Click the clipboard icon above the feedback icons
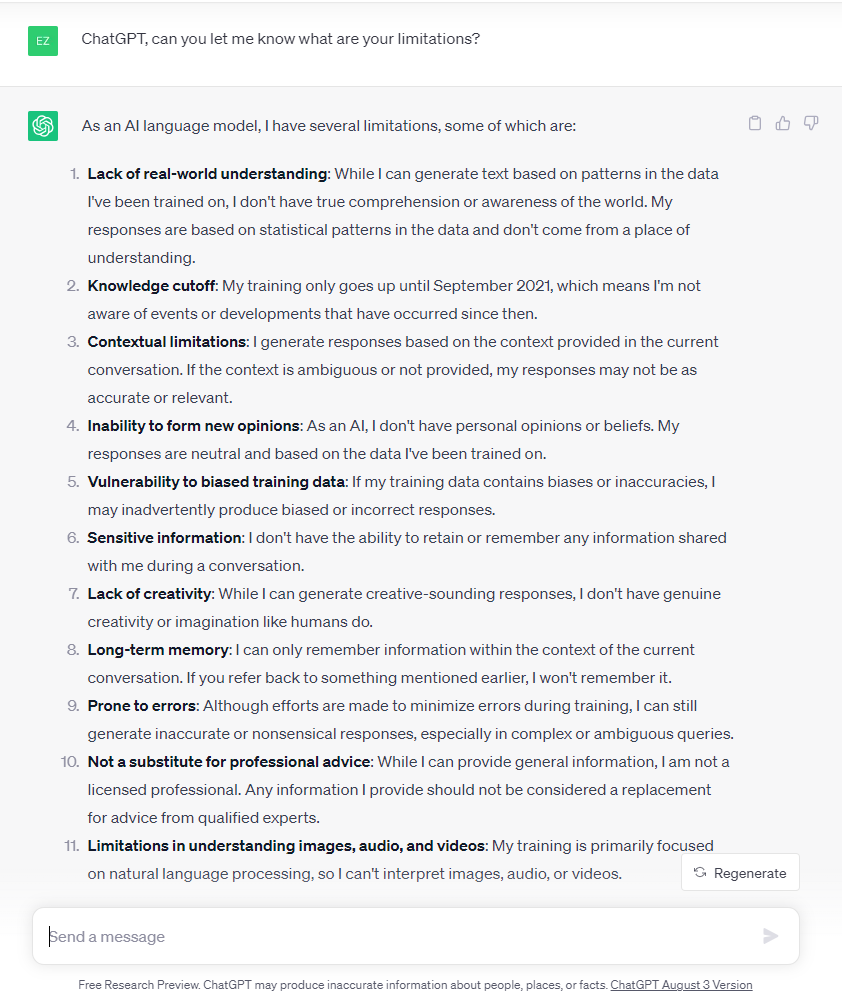Image resolution: width=842 pixels, height=1006 pixels. click(x=755, y=122)
